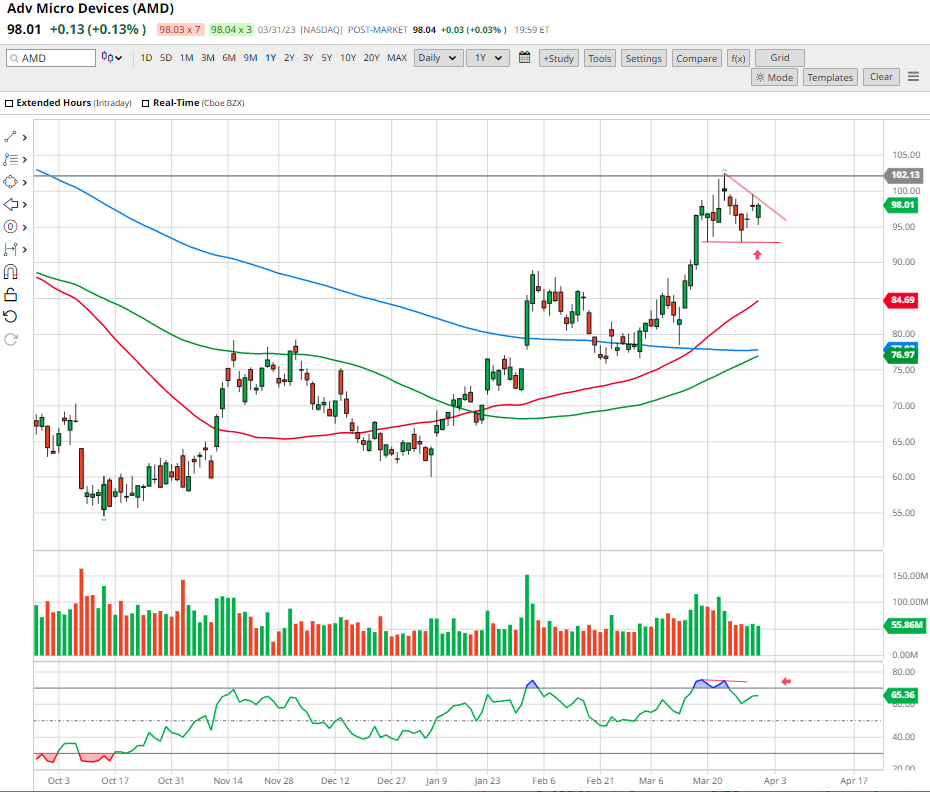Open the list annotation tool icon
930x792 pixels.
10,160
